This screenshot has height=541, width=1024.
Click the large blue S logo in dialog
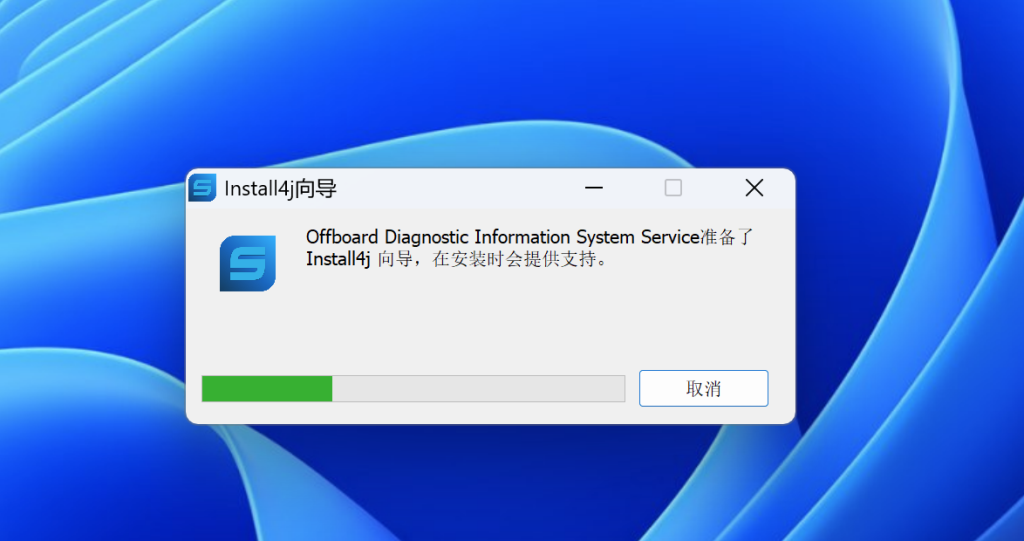point(248,263)
